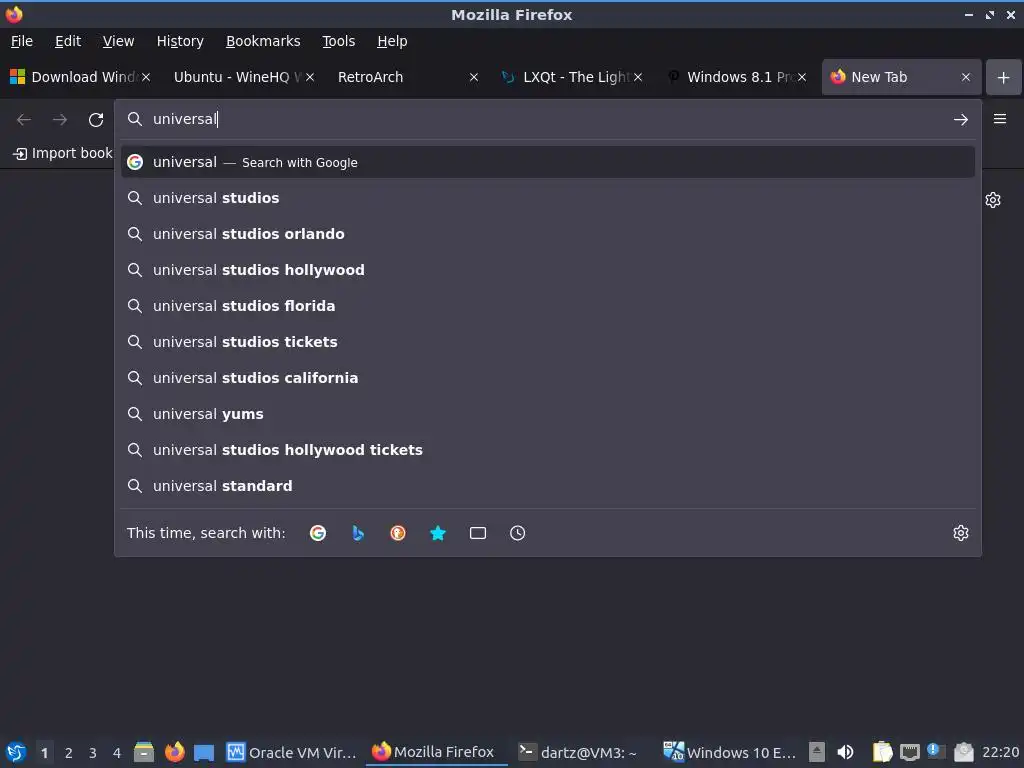Choose 'universal yums' suggestion
This screenshot has width=1024, height=768.
click(x=548, y=414)
